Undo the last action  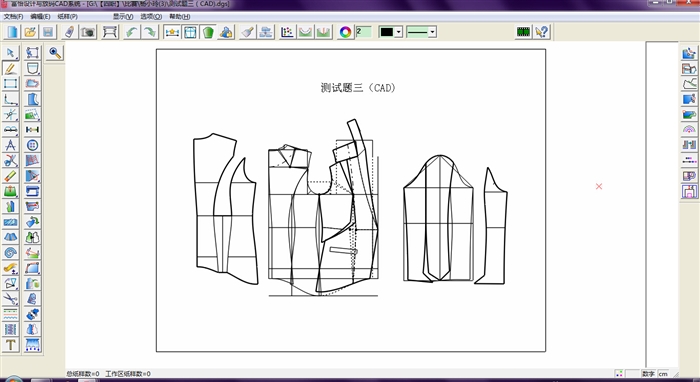click(132, 32)
